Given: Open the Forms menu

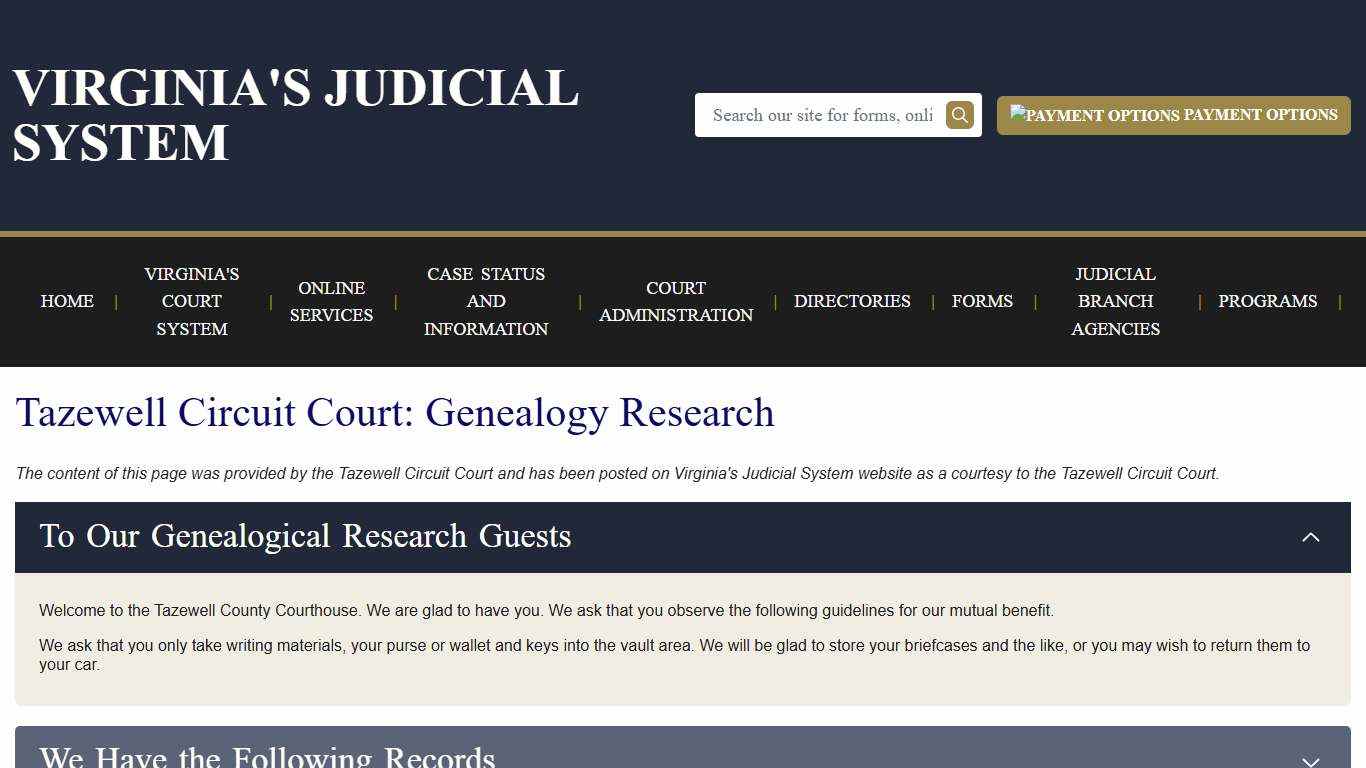Looking at the screenshot, I should click(982, 301).
